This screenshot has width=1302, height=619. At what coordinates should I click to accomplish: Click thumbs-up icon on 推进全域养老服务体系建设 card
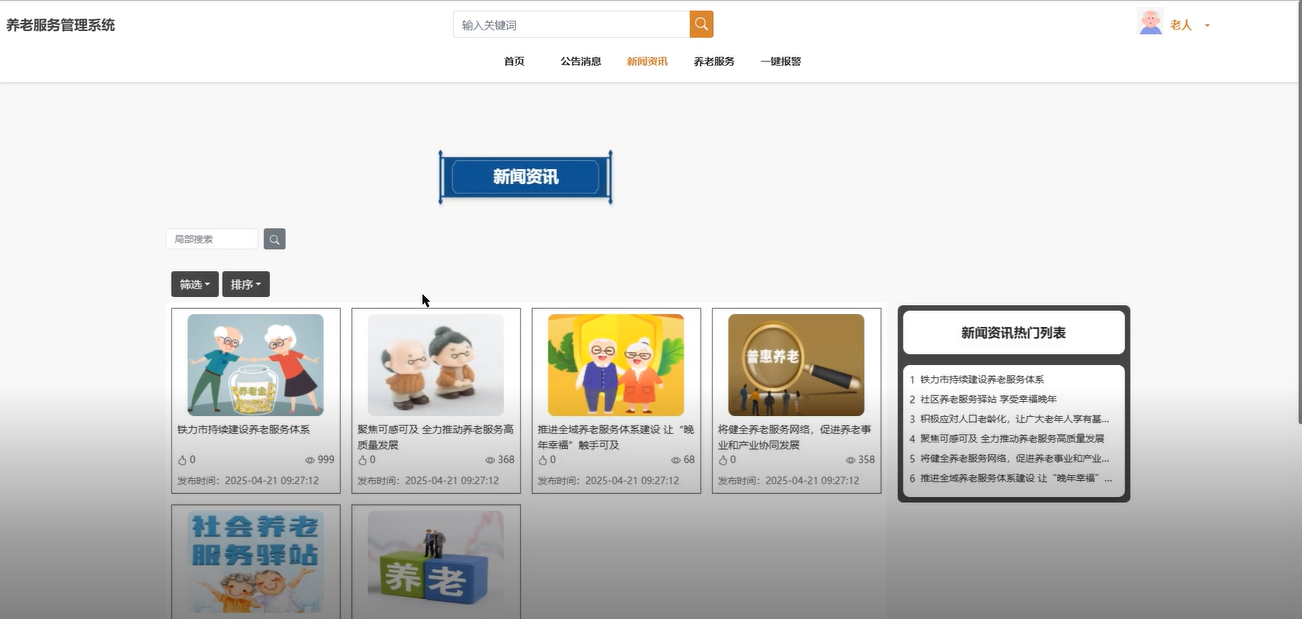click(542, 460)
